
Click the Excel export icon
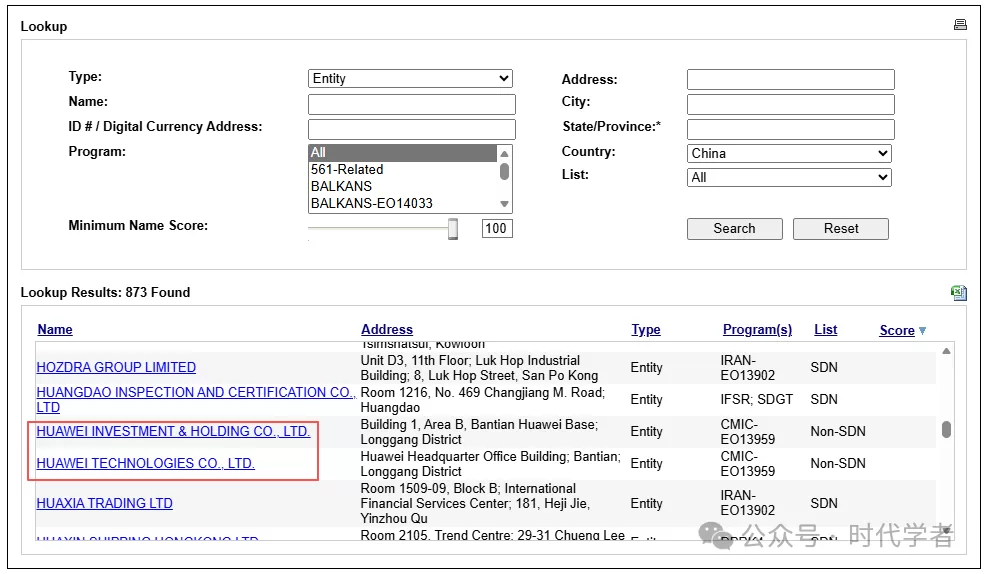(958, 292)
